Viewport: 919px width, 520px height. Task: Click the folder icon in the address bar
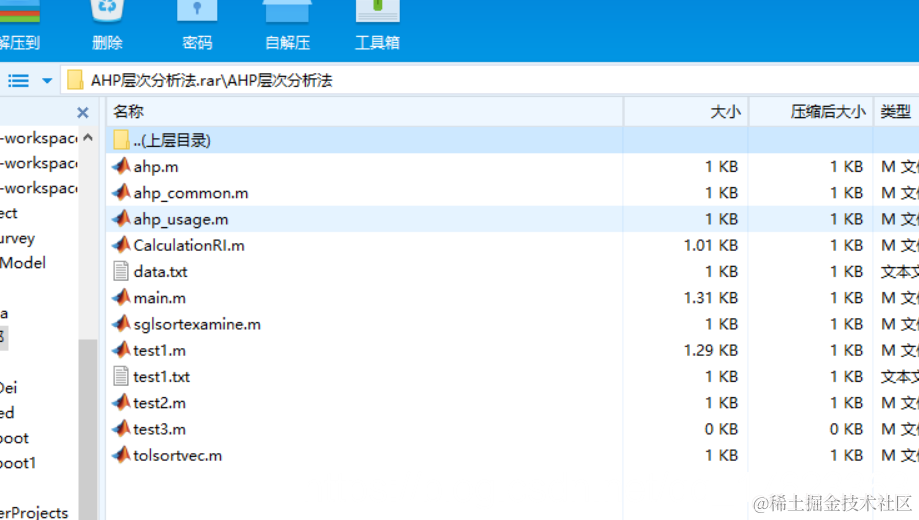point(74,80)
